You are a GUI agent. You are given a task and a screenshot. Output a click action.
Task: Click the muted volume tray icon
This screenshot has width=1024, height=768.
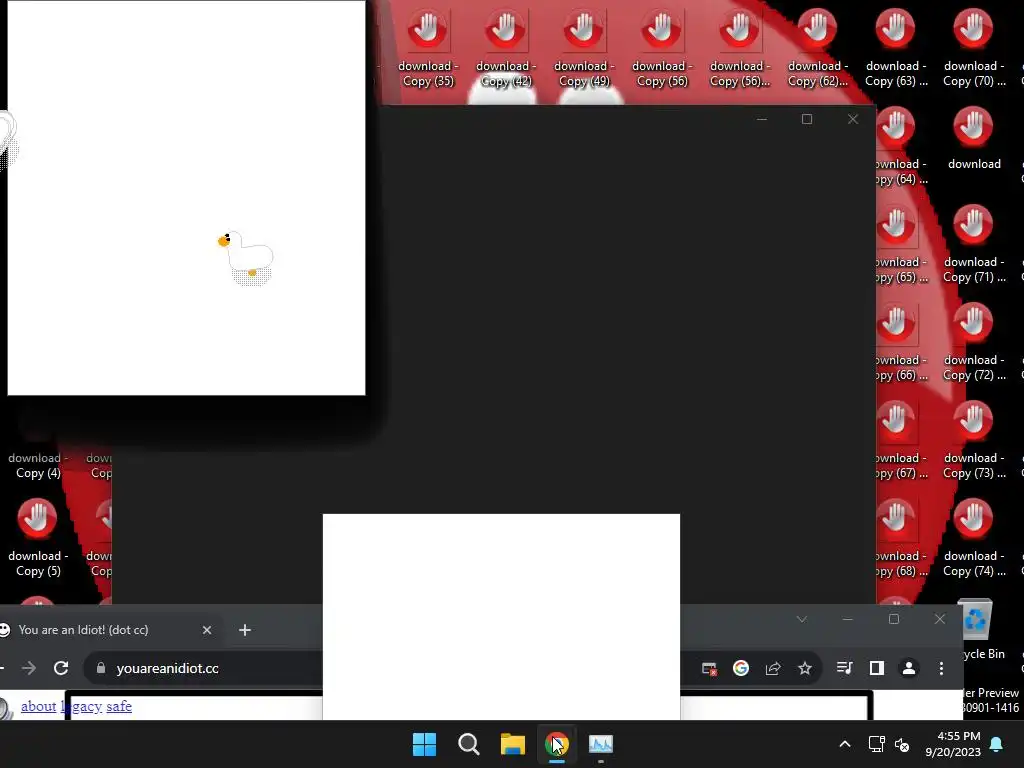pyautogui.click(x=902, y=744)
